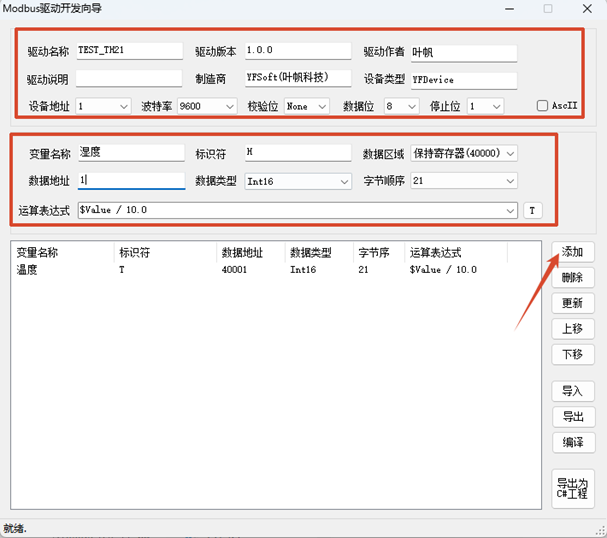Viewport: 607px width, 538px height.
Task: Open the 数据位 dropdown showing 8
Action: 401,106
